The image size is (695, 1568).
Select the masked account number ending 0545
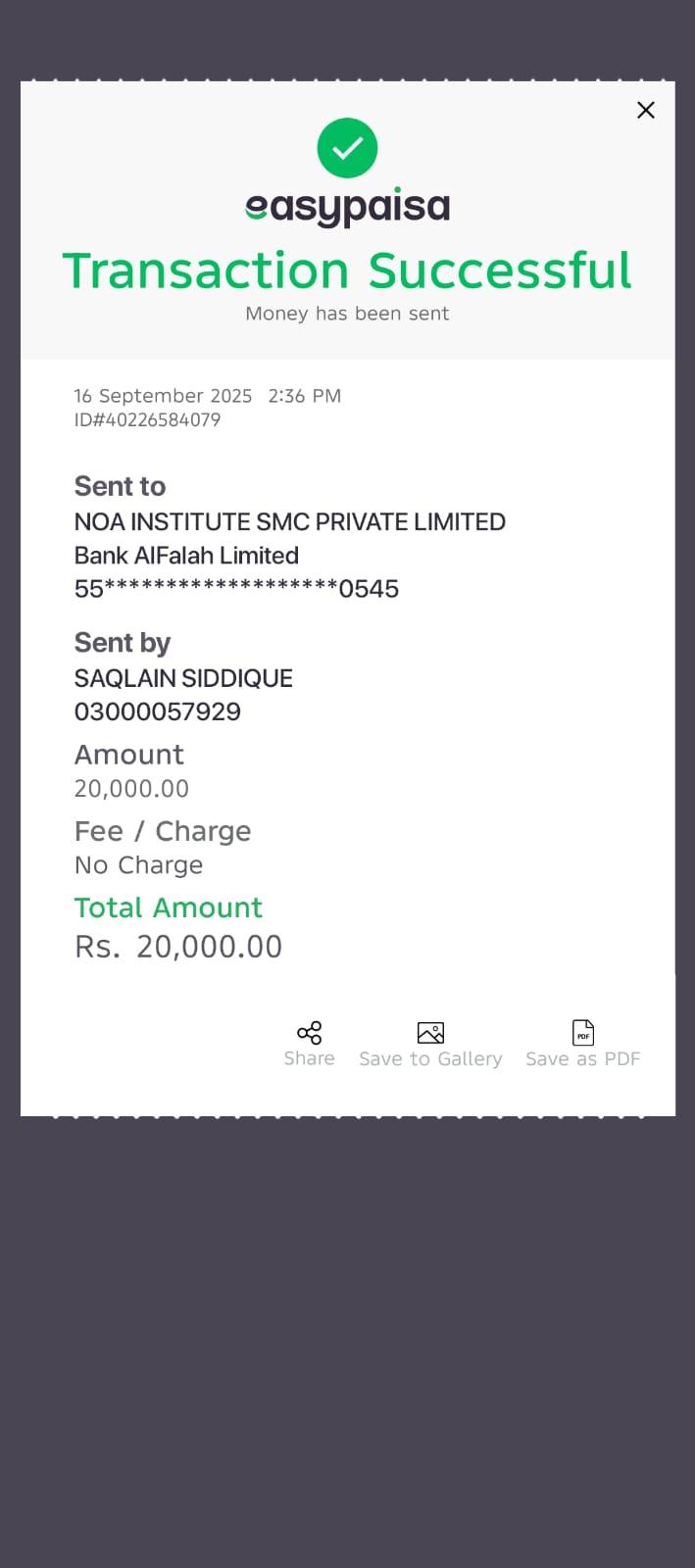tap(236, 589)
